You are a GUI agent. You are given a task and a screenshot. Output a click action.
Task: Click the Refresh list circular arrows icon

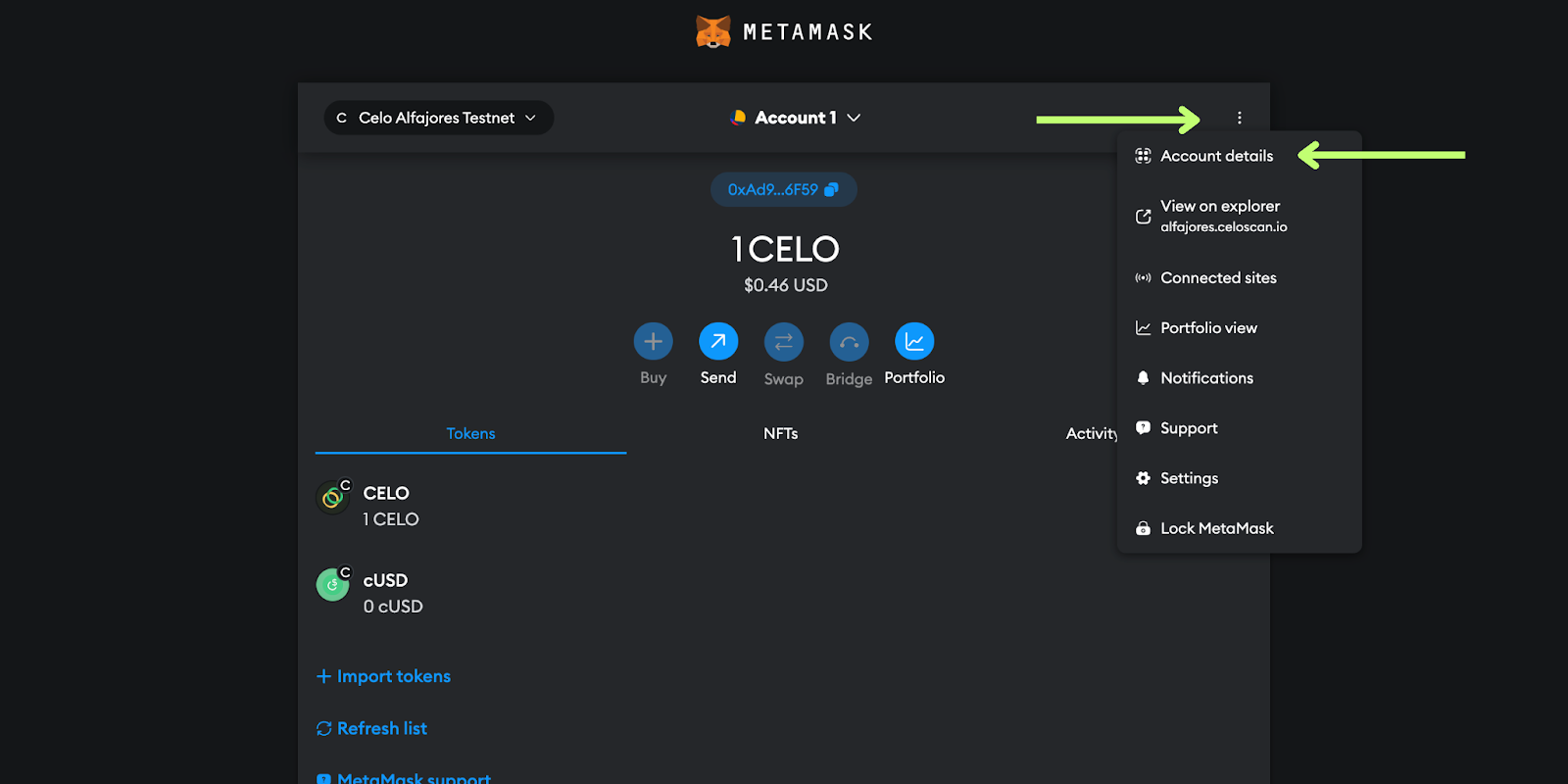(324, 728)
